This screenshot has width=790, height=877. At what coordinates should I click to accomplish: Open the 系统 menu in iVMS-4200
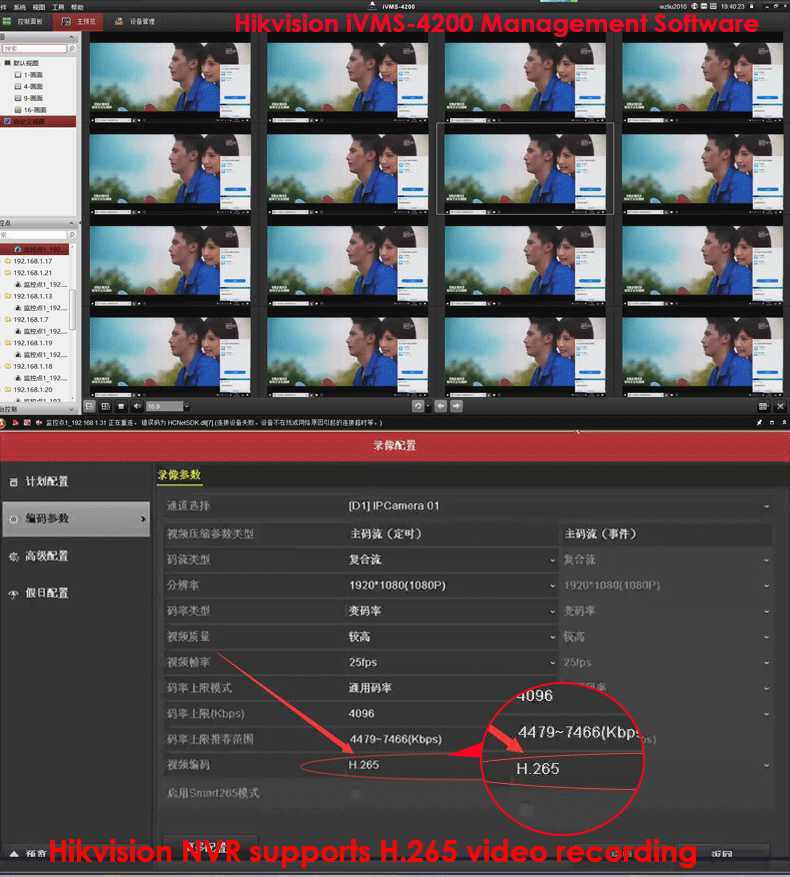20,7
